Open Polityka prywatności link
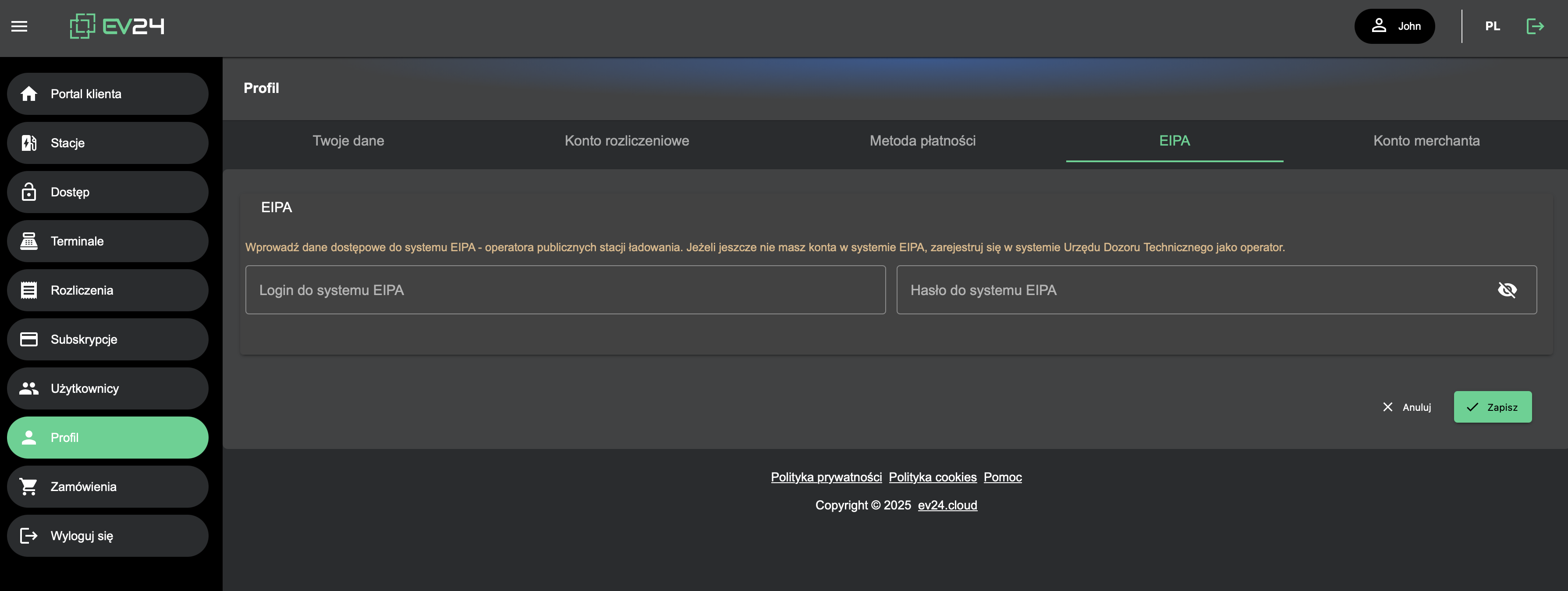 (x=826, y=477)
